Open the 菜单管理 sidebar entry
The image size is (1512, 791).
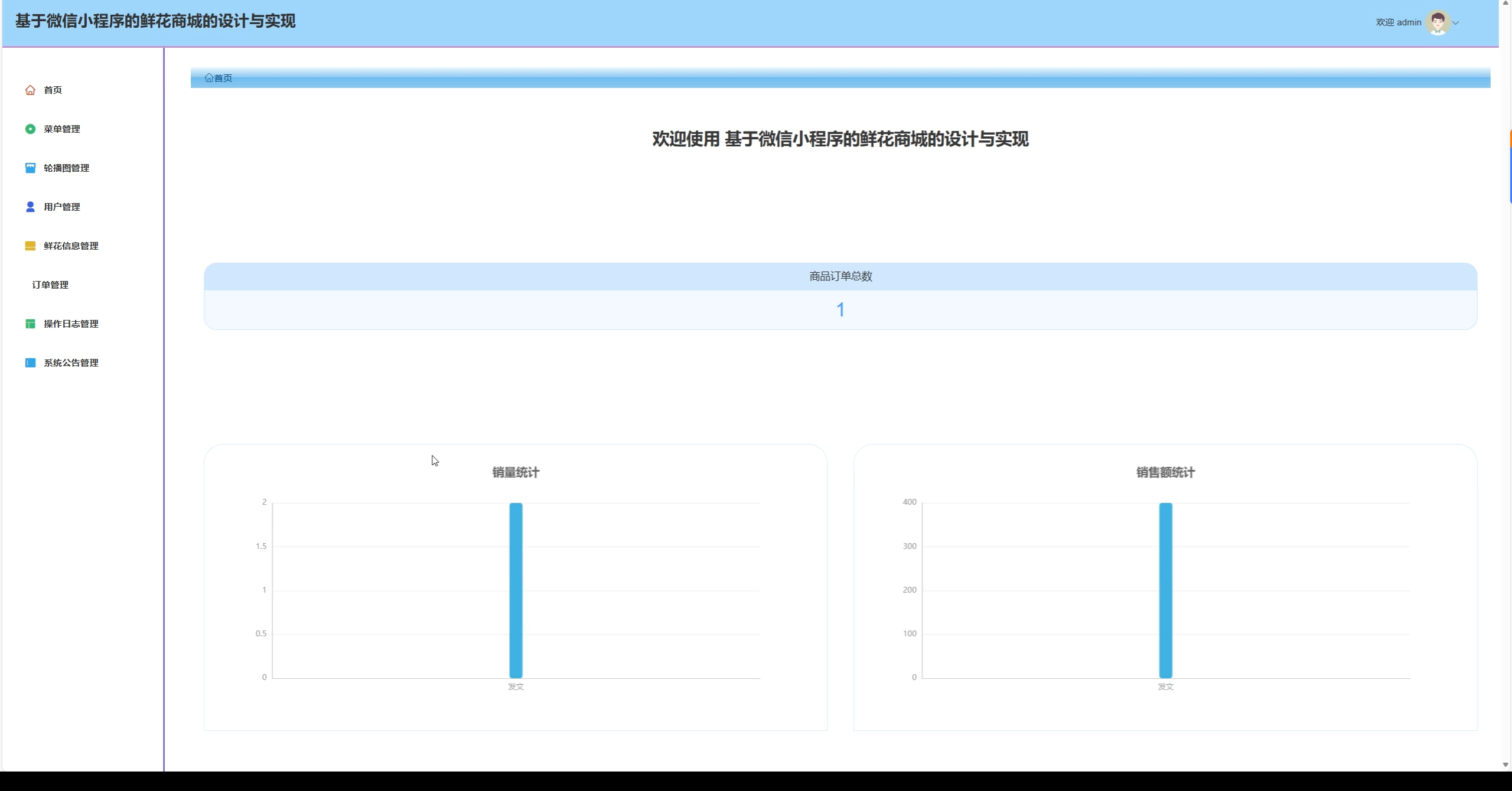click(x=62, y=129)
